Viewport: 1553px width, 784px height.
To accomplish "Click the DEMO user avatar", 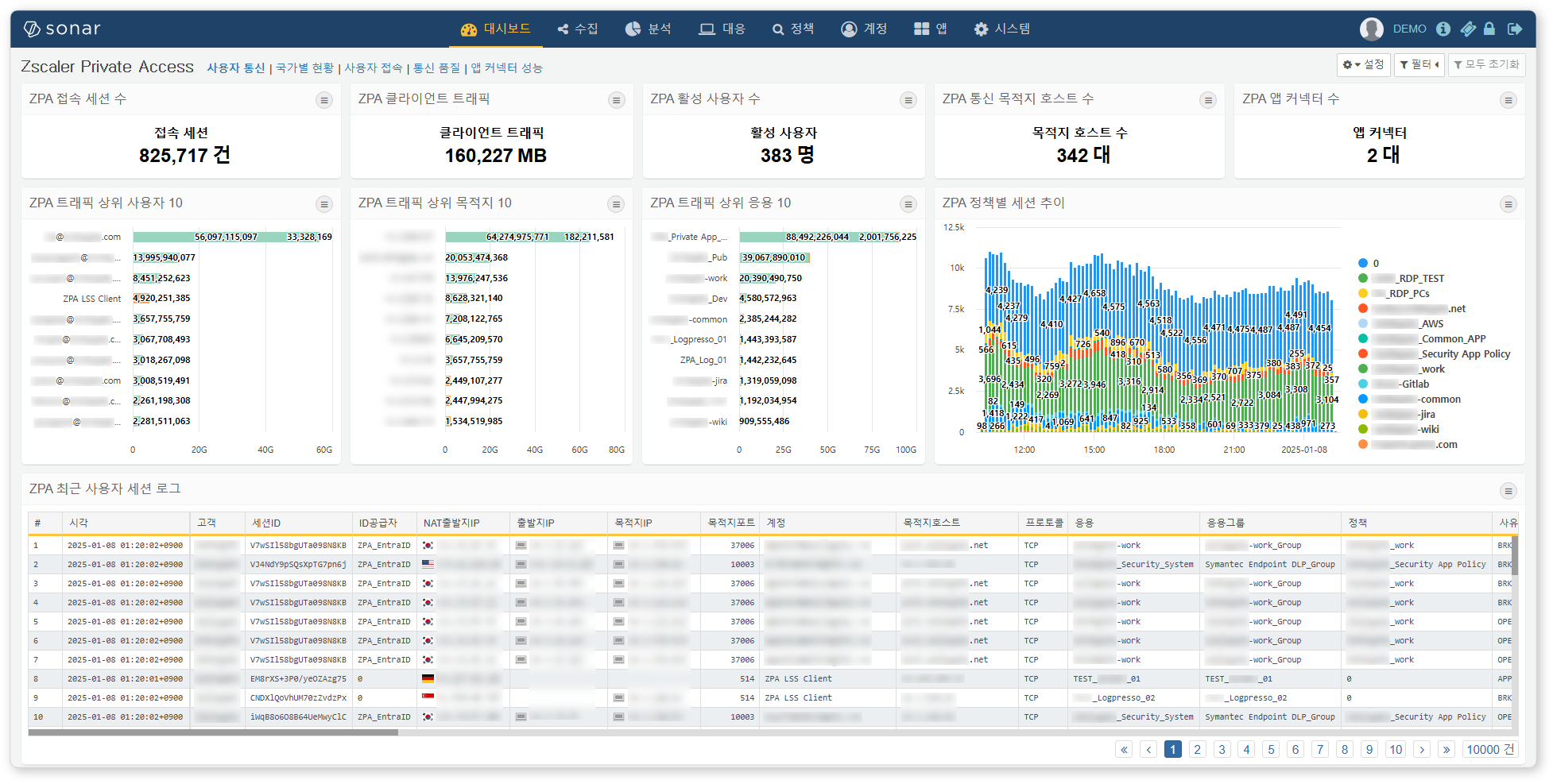I will coord(1371,29).
